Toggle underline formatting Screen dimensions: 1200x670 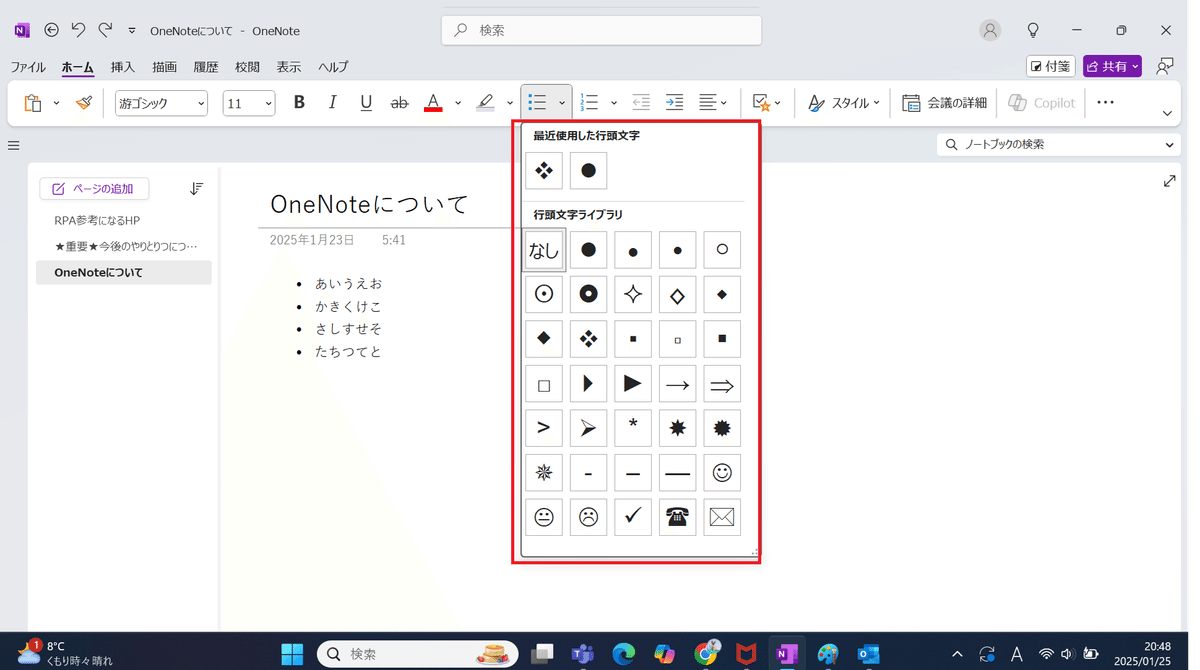click(366, 103)
